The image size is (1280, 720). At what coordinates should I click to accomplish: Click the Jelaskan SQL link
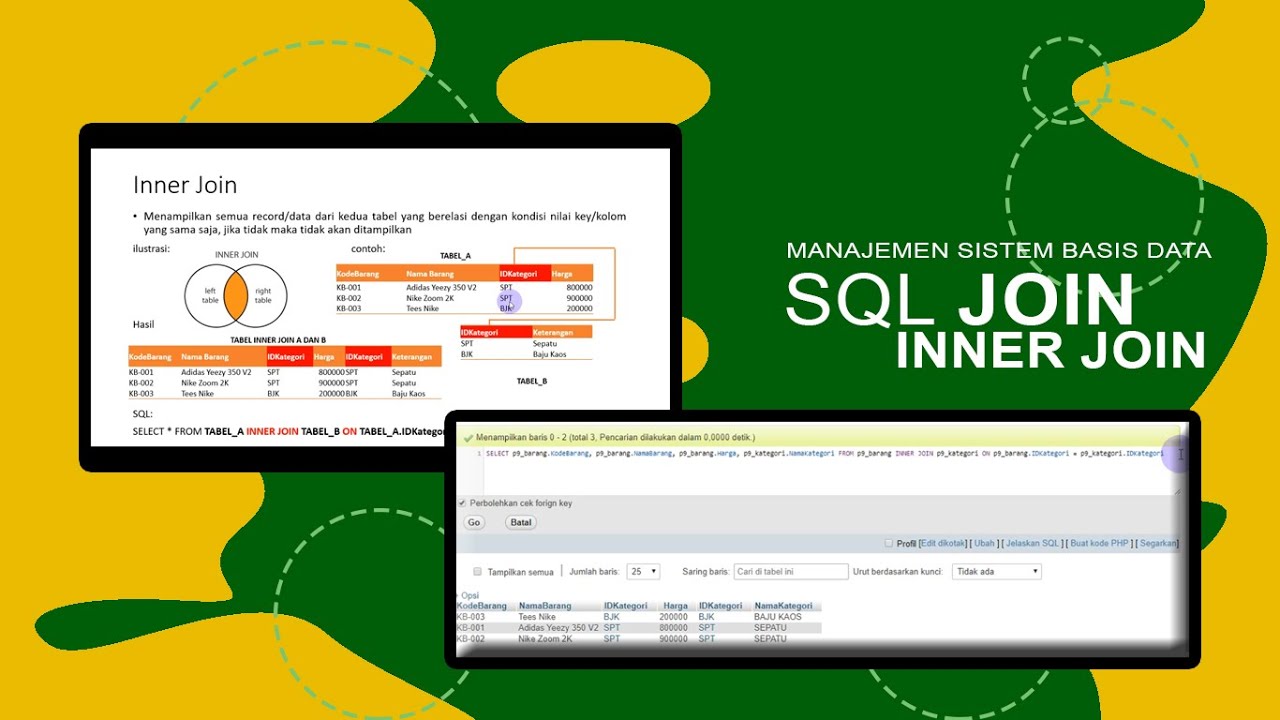point(1032,543)
